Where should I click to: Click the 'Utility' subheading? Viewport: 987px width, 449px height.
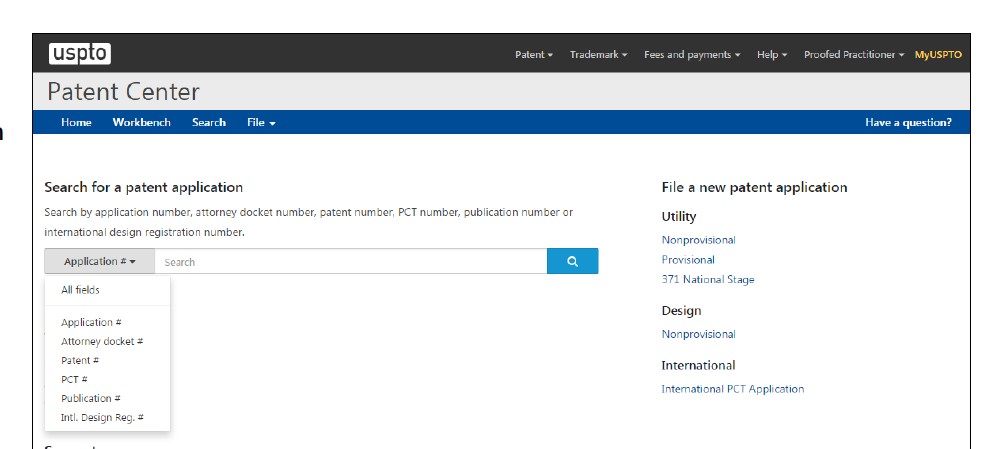coord(679,217)
